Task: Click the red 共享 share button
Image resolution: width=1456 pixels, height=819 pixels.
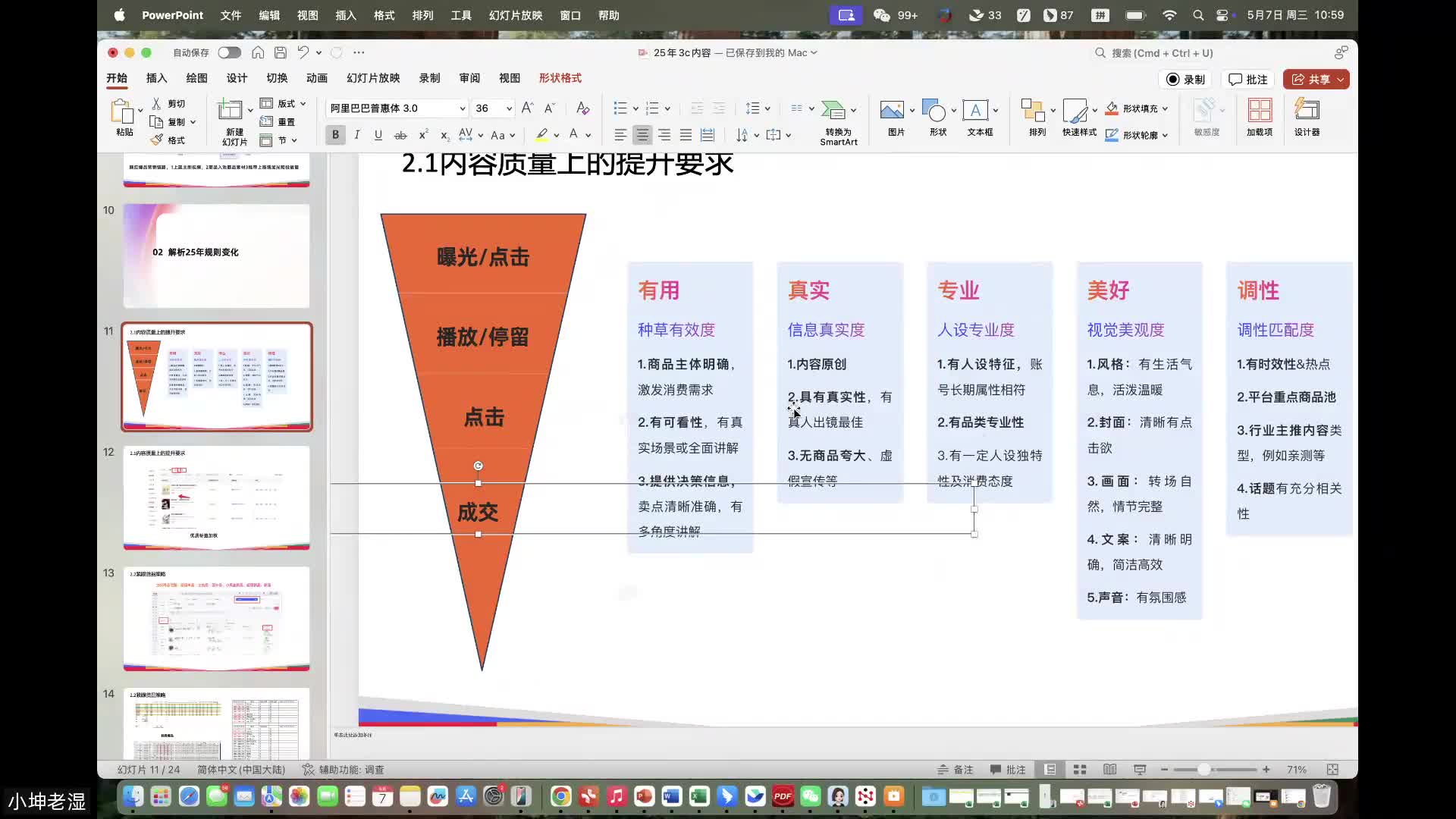Action: pos(1316,79)
